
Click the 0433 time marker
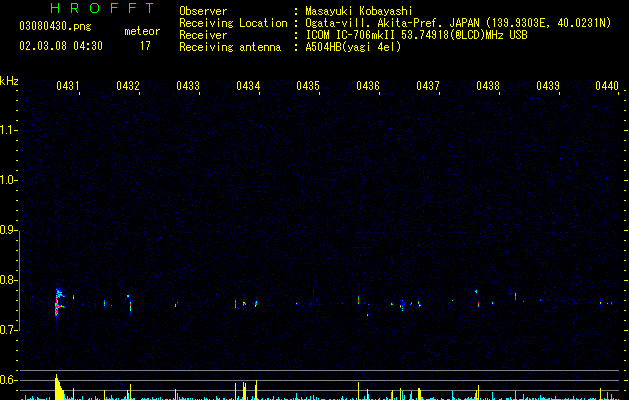pyautogui.click(x=188, y=86)
